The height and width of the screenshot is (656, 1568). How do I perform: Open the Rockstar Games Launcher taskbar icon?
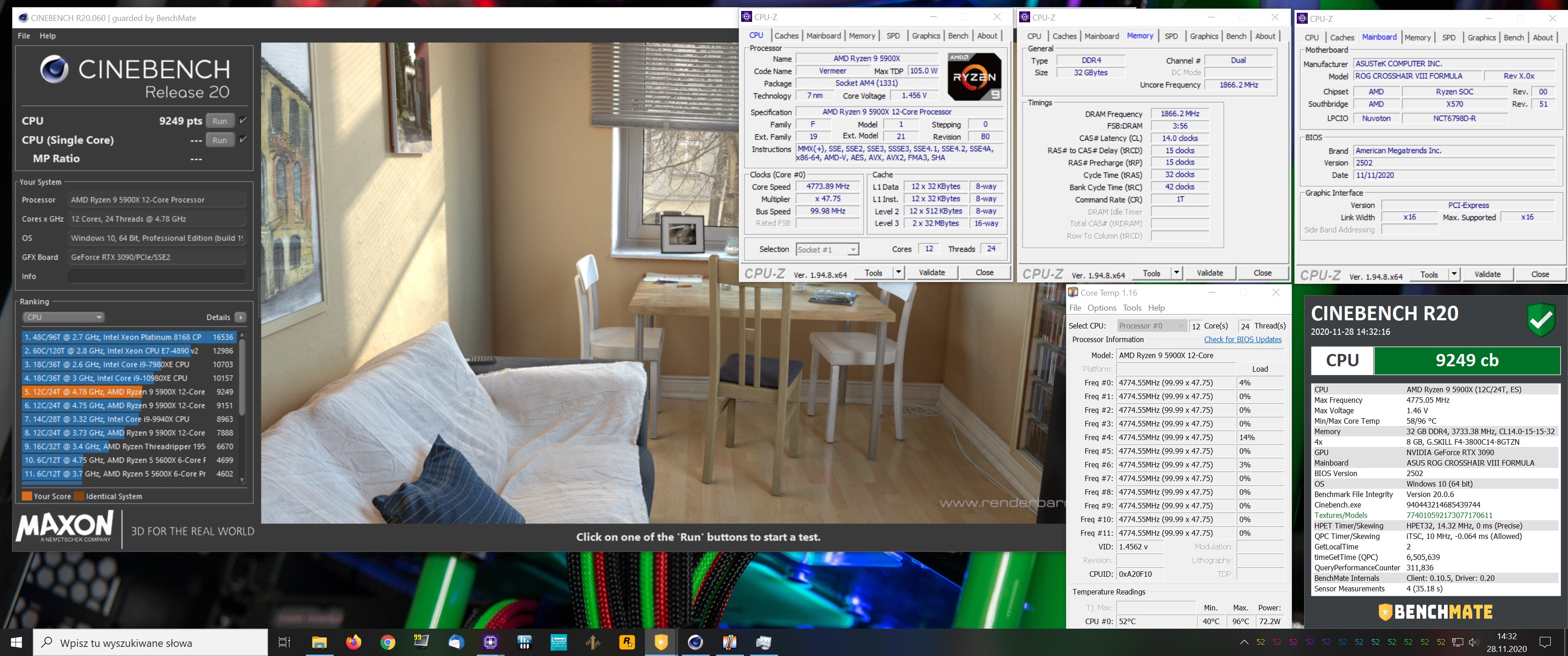(627, 642)
